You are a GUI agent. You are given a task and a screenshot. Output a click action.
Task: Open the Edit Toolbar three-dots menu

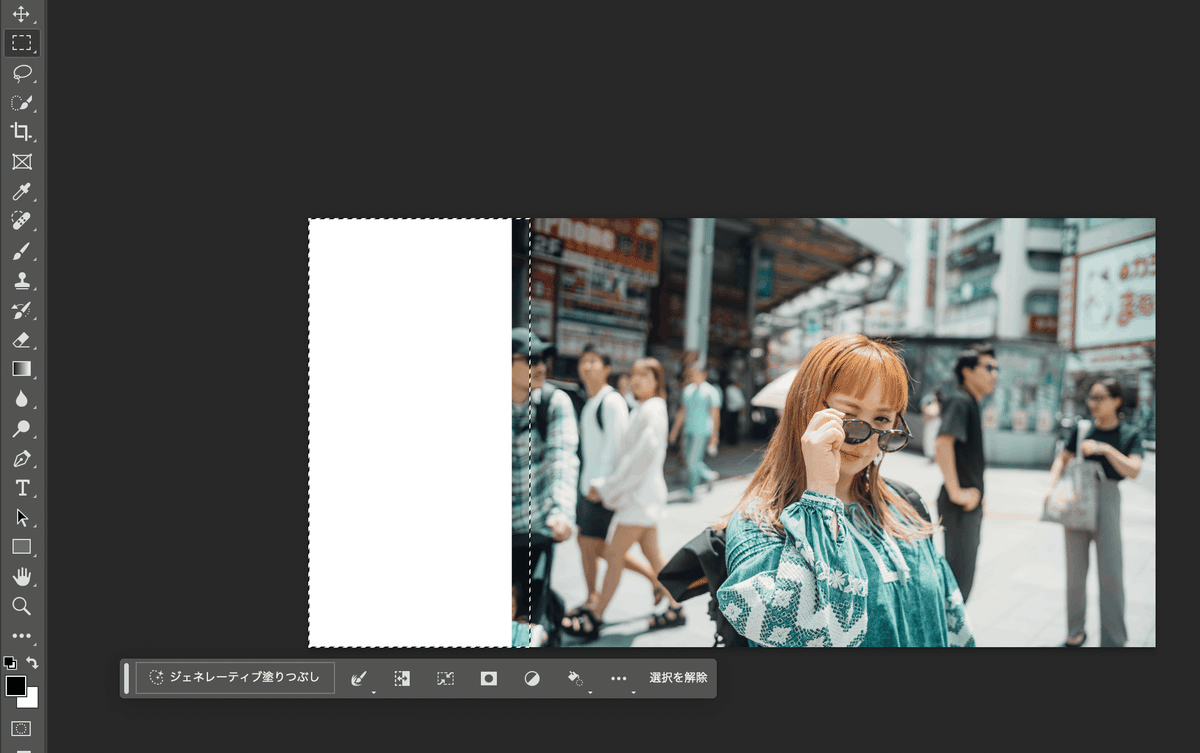pos(21,636)
